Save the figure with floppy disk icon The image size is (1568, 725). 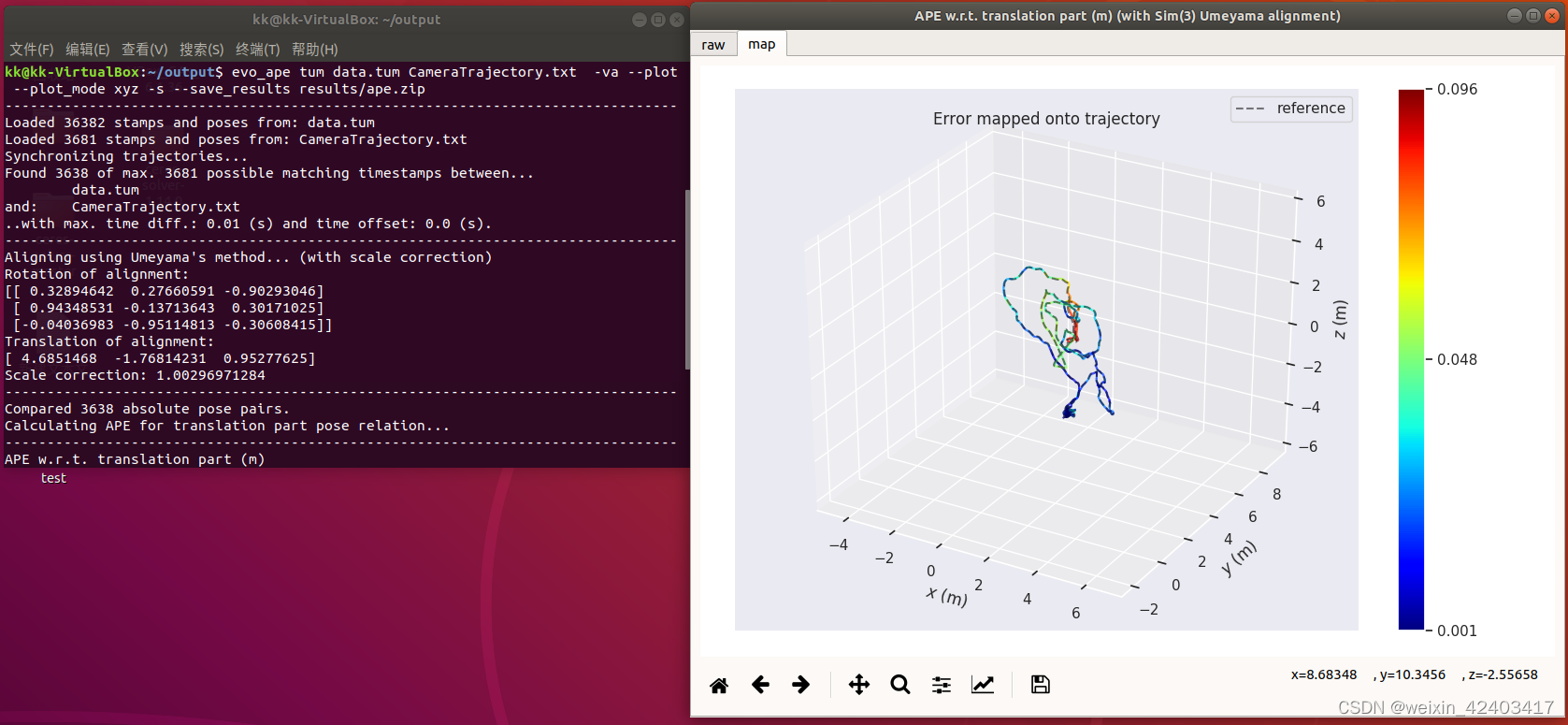(x=1040, y=685)
